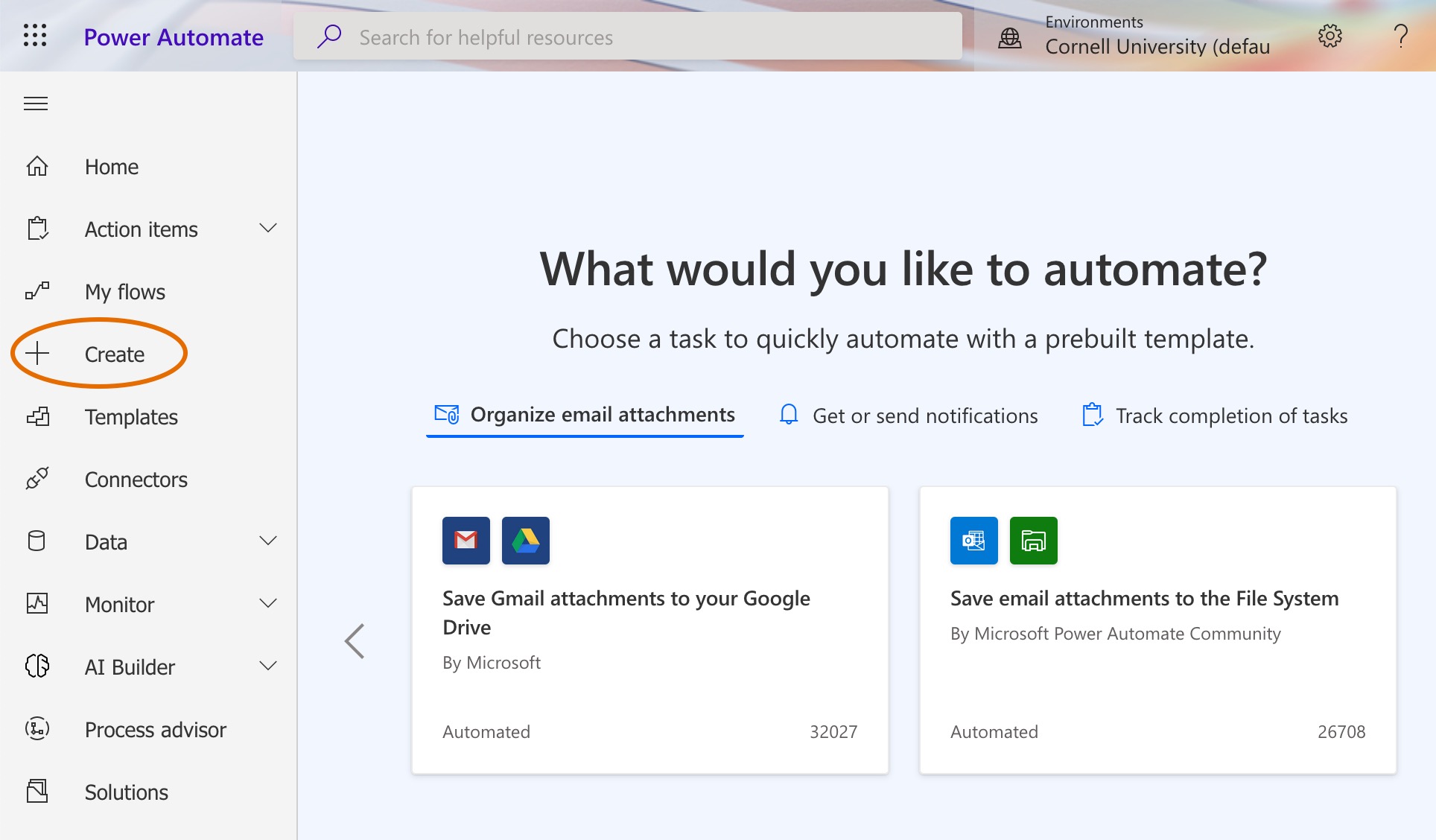The image size is (1436, 840).
Task: Click the previous templates arrow
Action: coord(355,641)
